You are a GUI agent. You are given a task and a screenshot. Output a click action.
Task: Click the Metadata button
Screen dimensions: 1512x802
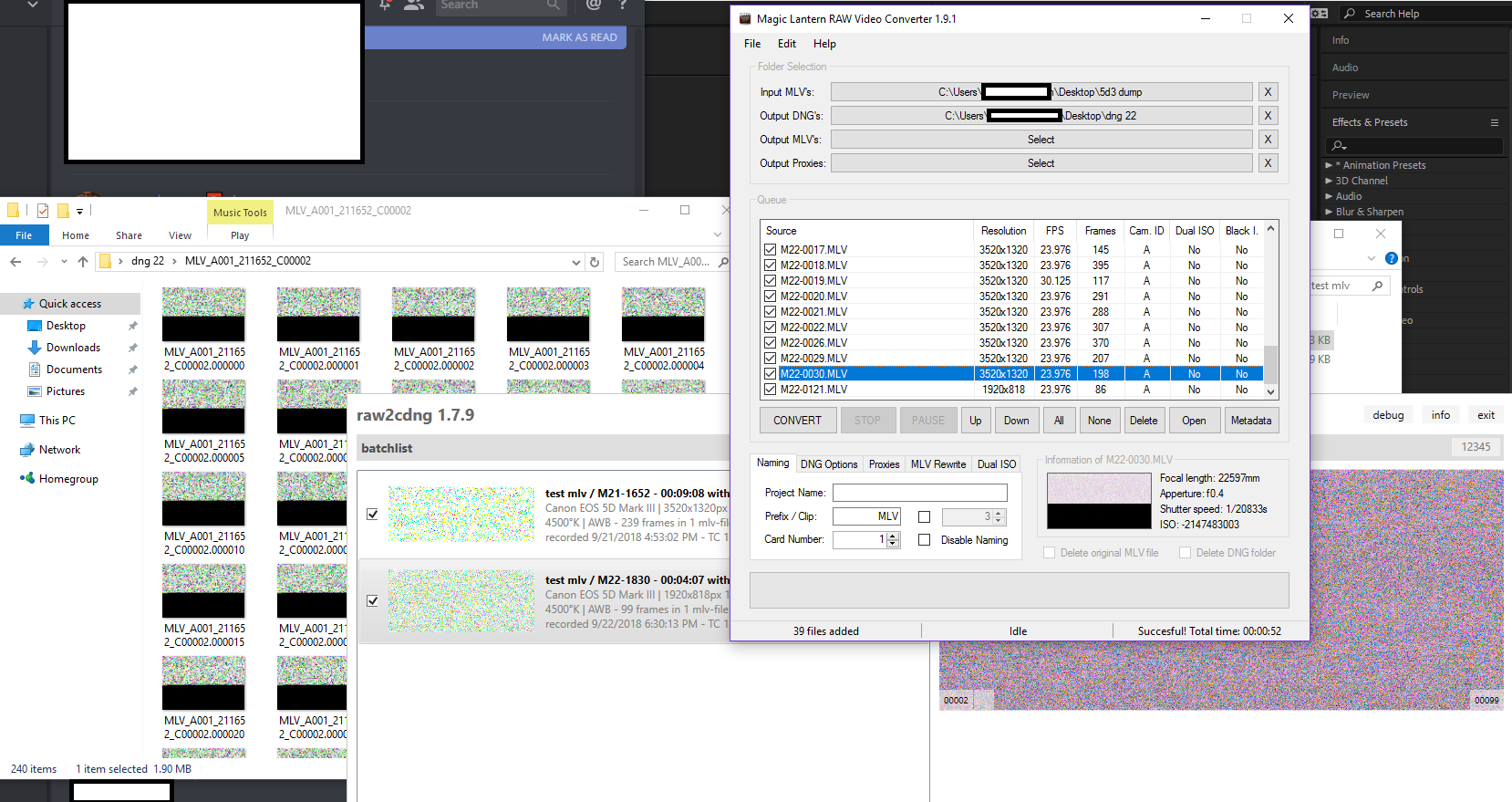coord(1251,421)
